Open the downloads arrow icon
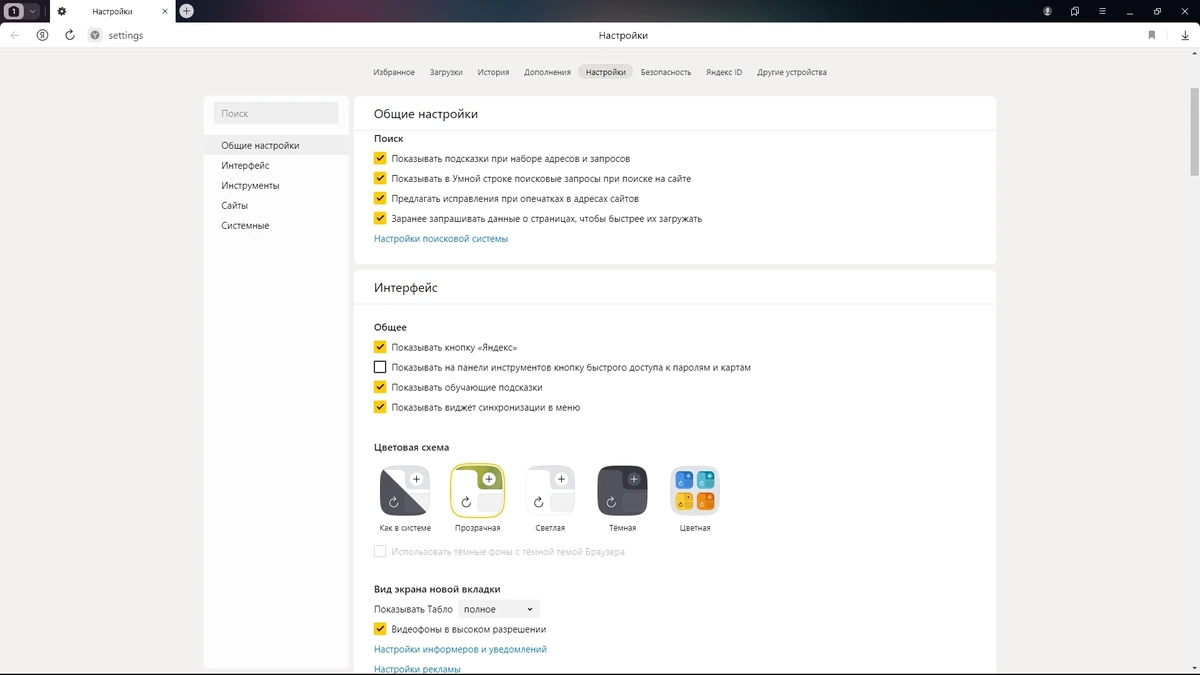Screen dimensions: 1200x675 pyautogui.click(x=1185, y=35)
